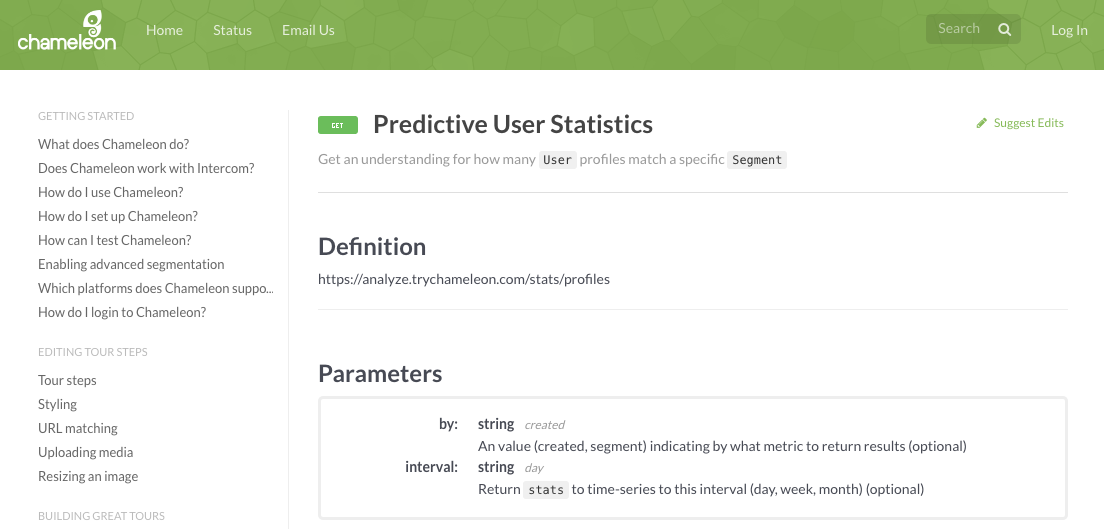Viewport: 1104px width, 529px height.
Task: Click the green GET method badge
Action: click(x=338, y=125)
